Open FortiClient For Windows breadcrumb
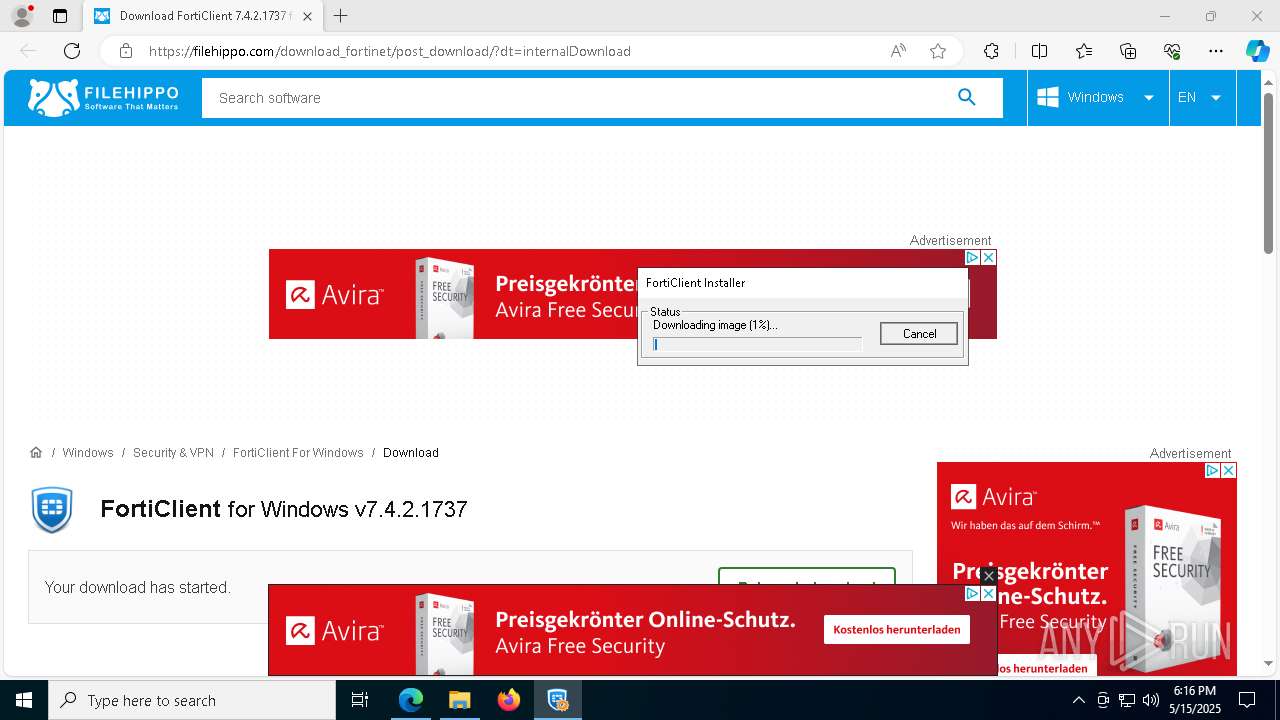This screenshot has height=720, width=1280. point(298,453)
